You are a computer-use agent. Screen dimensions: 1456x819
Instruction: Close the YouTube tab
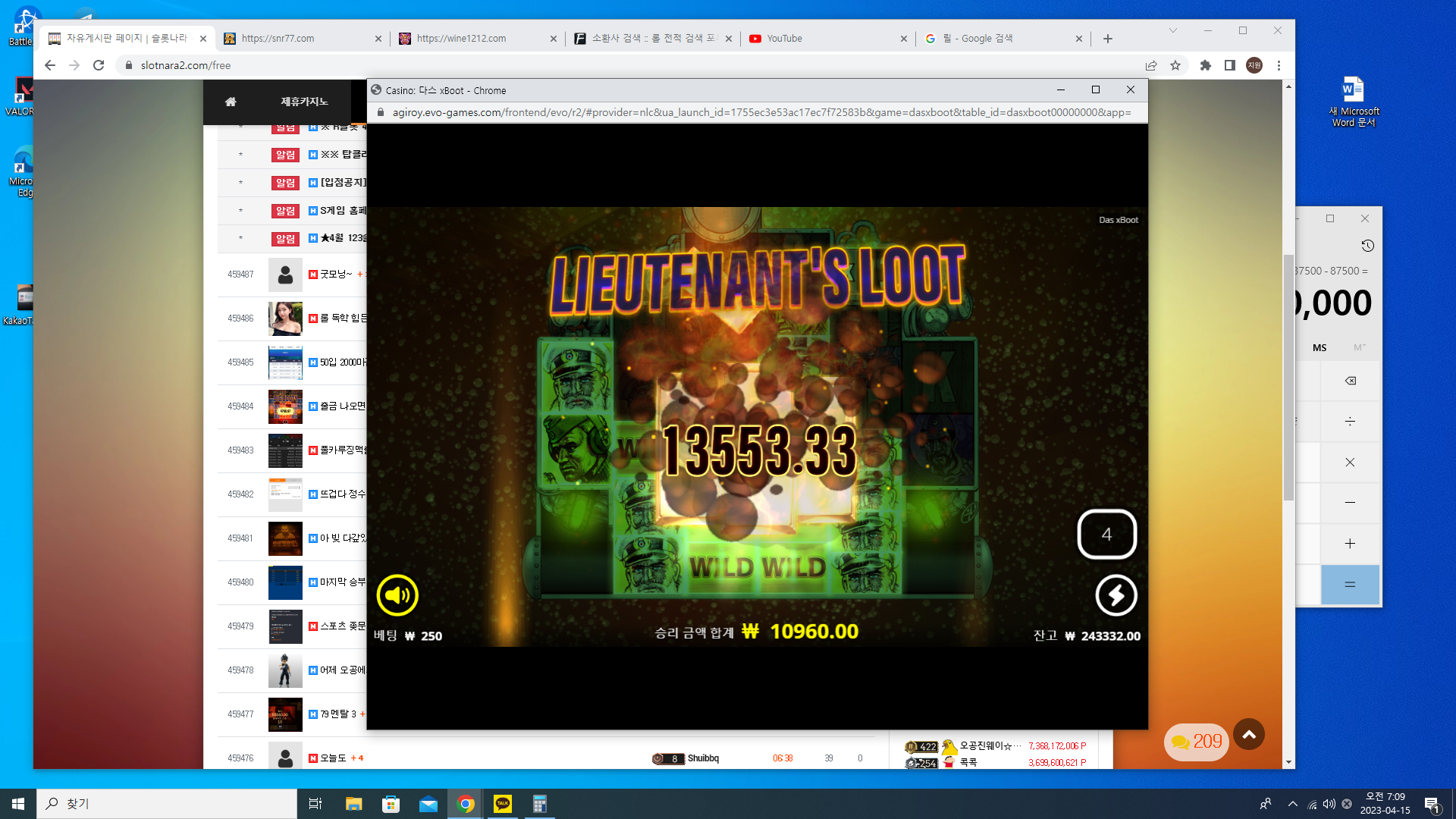point(904,39)
